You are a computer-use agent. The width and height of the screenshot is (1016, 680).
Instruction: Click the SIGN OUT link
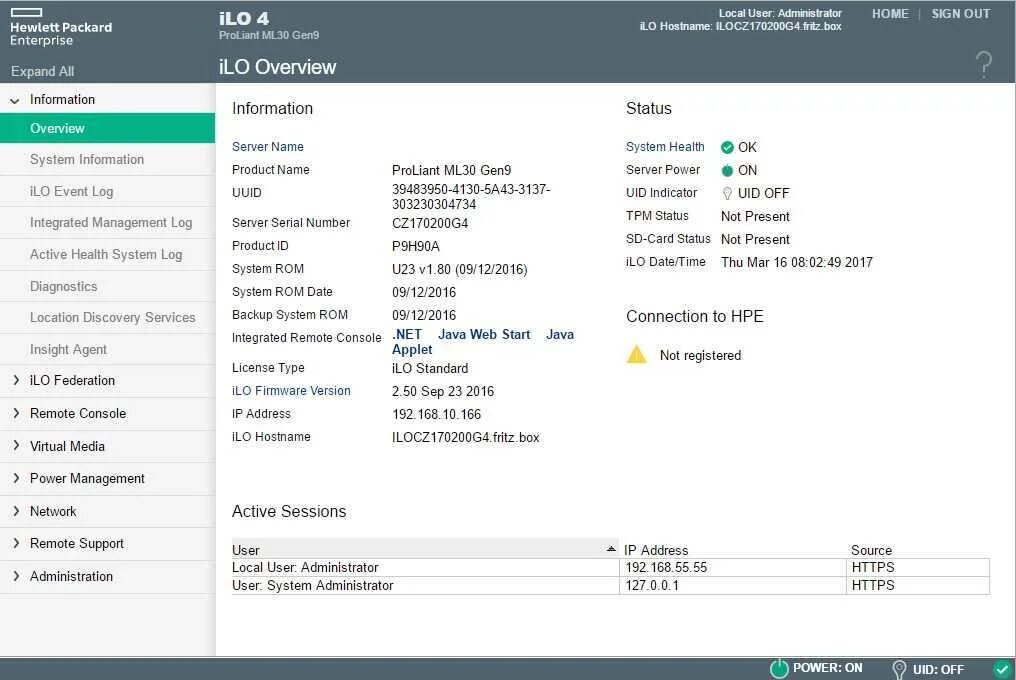click(960, 14)
